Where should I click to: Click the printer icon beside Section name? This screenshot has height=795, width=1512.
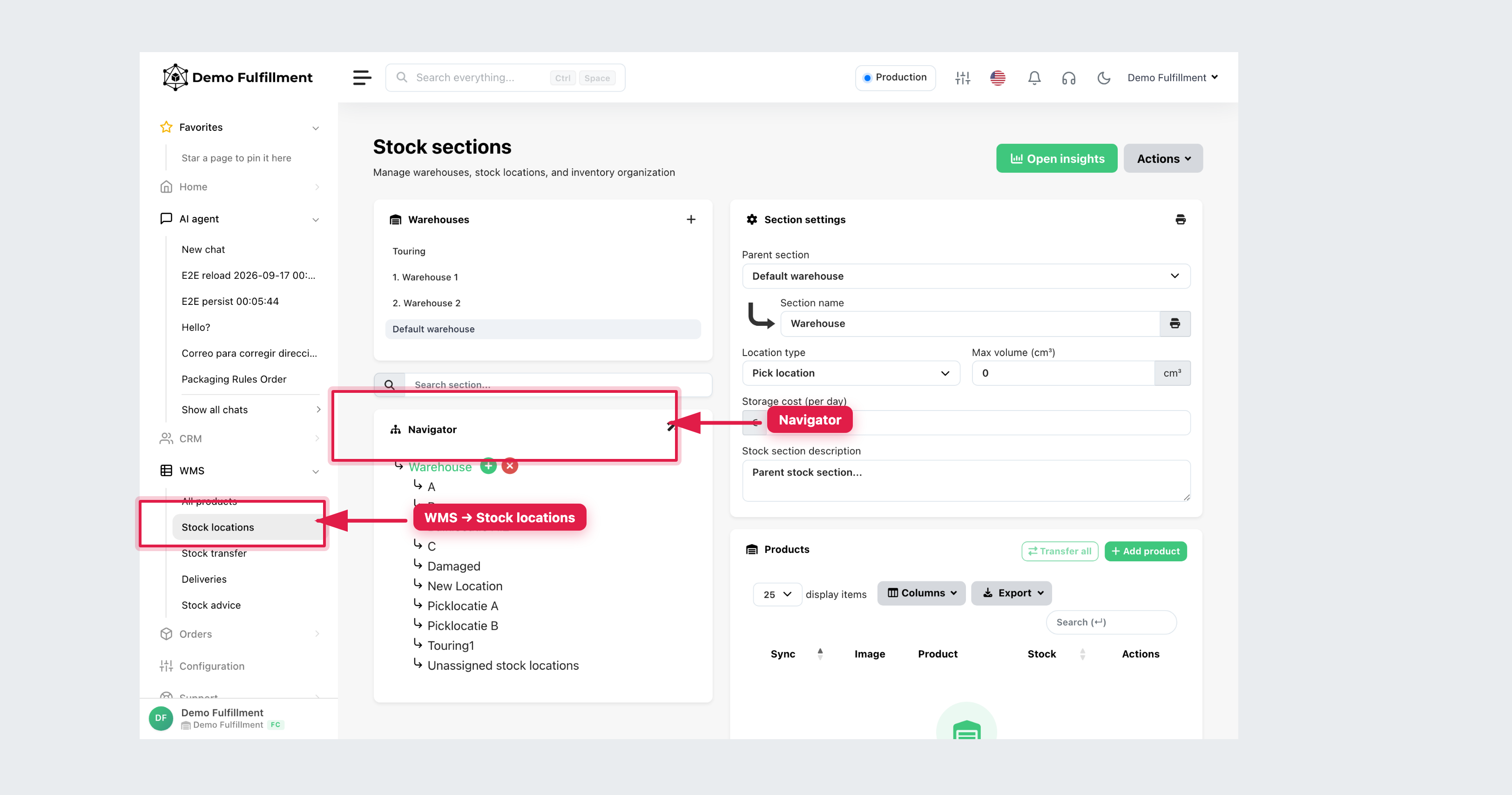tap(1174, 323)
